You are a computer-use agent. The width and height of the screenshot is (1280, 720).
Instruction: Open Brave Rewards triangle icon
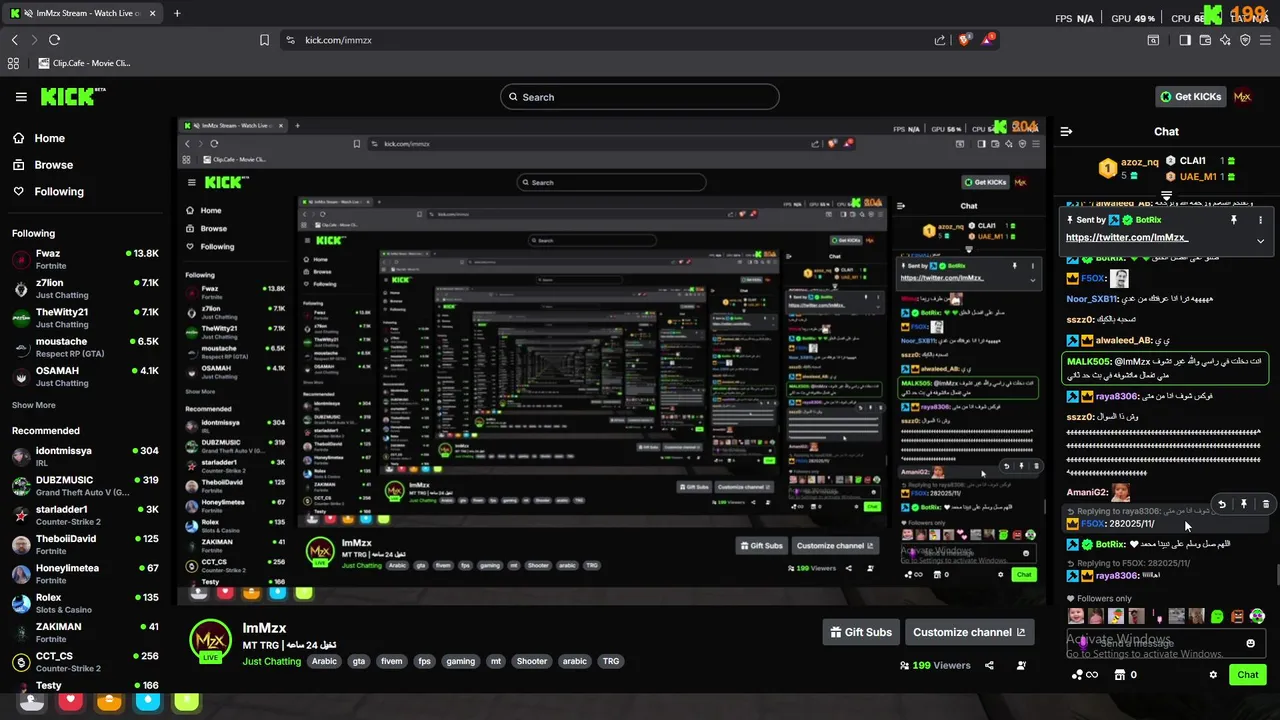(988, 40)
